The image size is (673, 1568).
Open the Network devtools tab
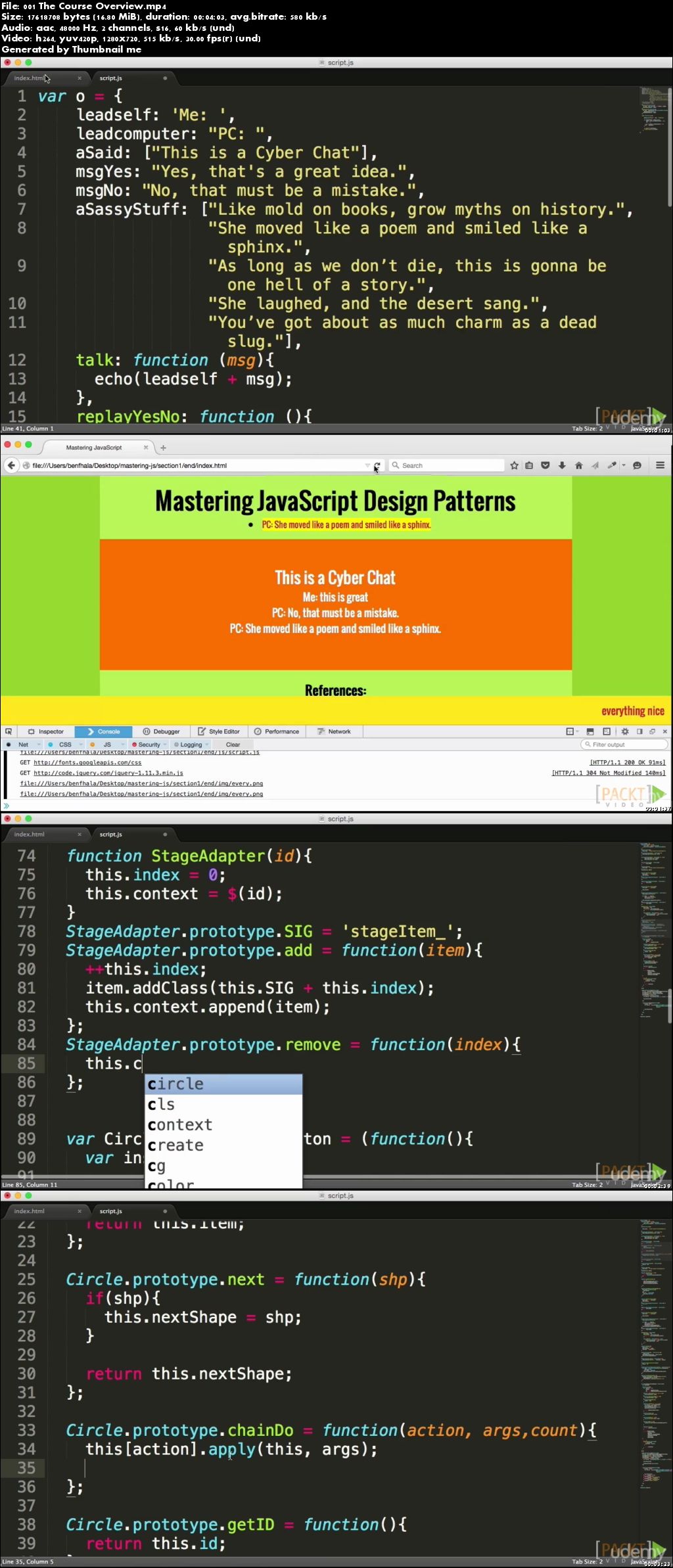click(335, 731)
